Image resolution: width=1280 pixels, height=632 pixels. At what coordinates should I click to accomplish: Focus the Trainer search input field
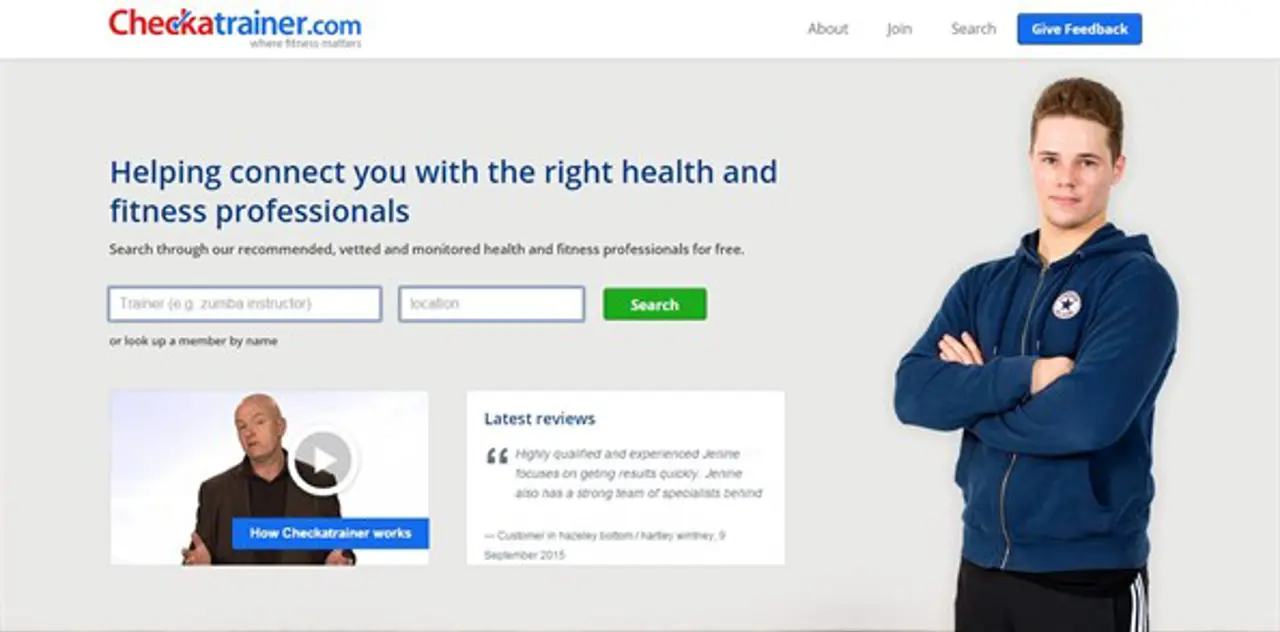point(245,304)
